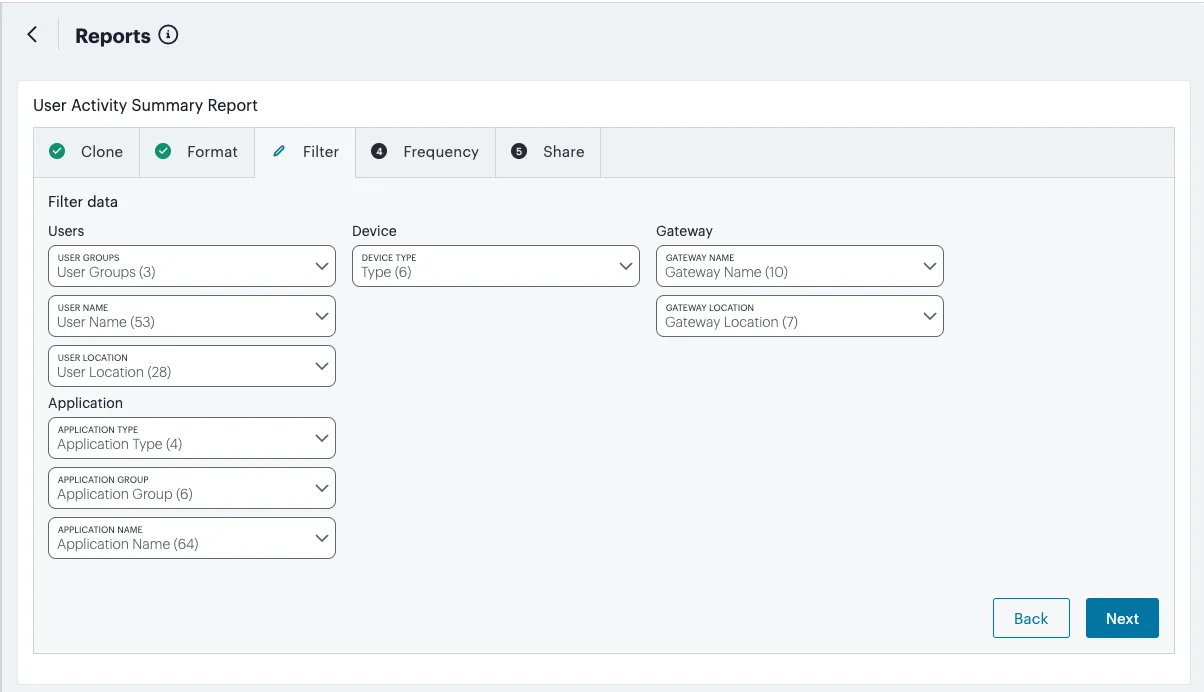The height and width of the screenshot is (692, 1204).
Task: Click the Next button
Action: pos(1122,618)
